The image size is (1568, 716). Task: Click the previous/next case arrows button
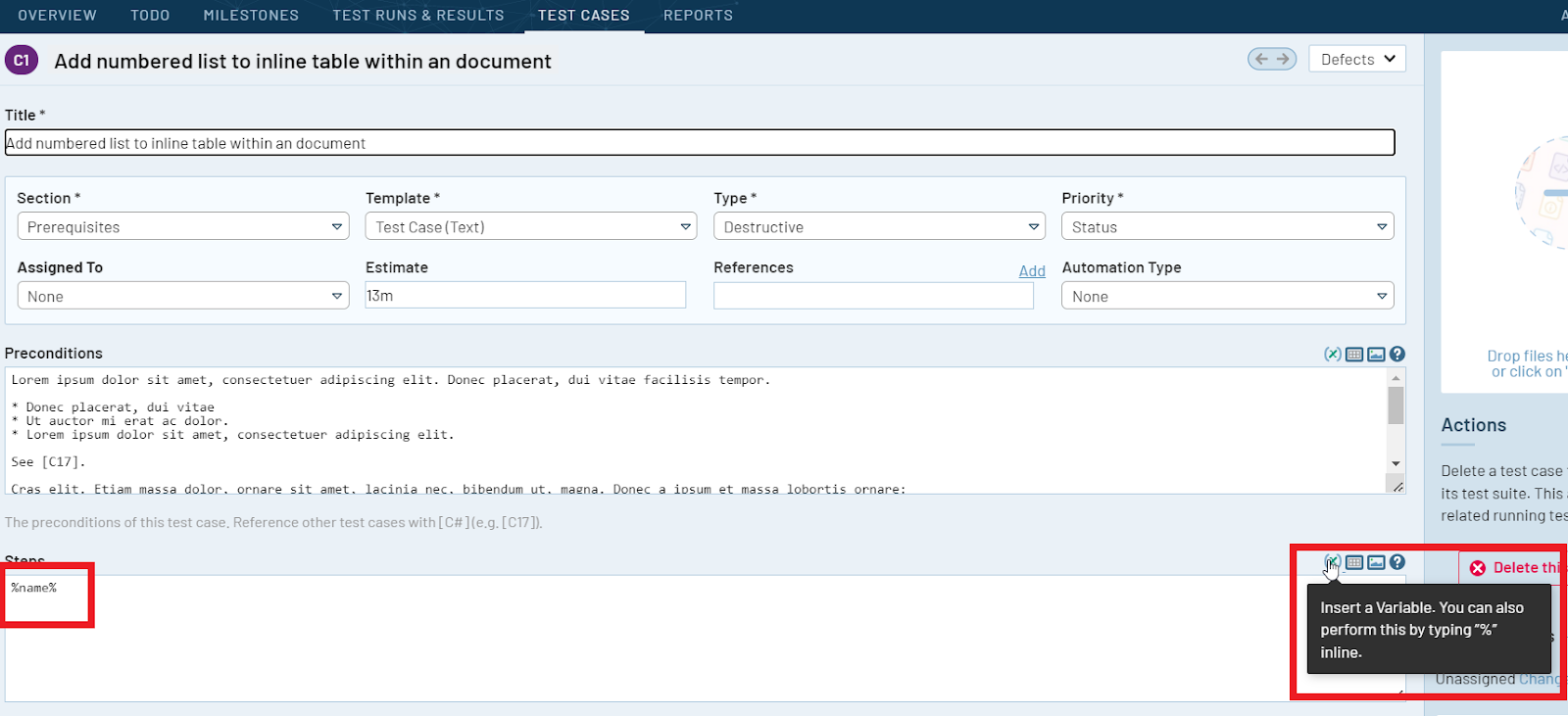[1272, 59]
